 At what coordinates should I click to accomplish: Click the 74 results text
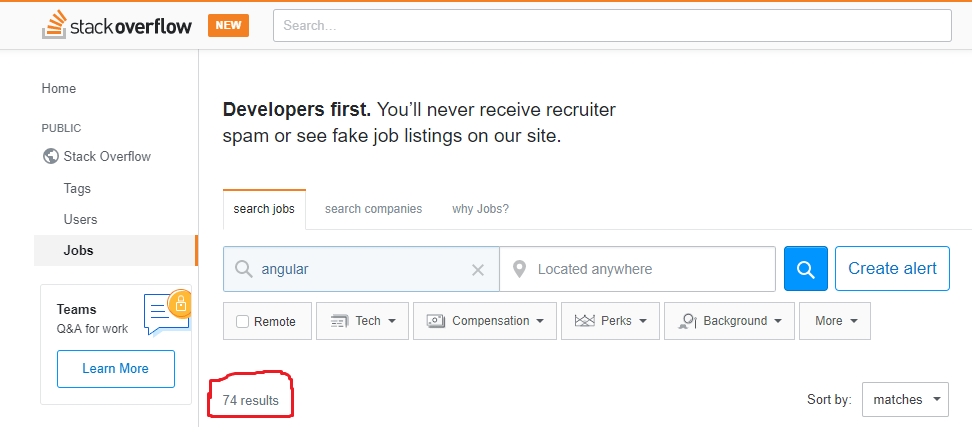250,400
